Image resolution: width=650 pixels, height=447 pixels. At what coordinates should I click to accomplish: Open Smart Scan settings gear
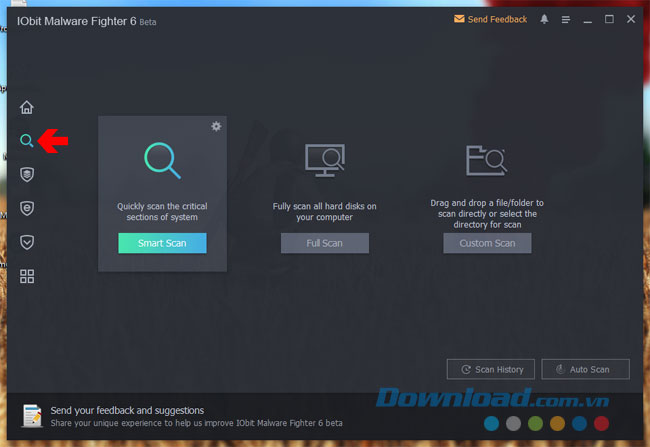click(216, 126)
